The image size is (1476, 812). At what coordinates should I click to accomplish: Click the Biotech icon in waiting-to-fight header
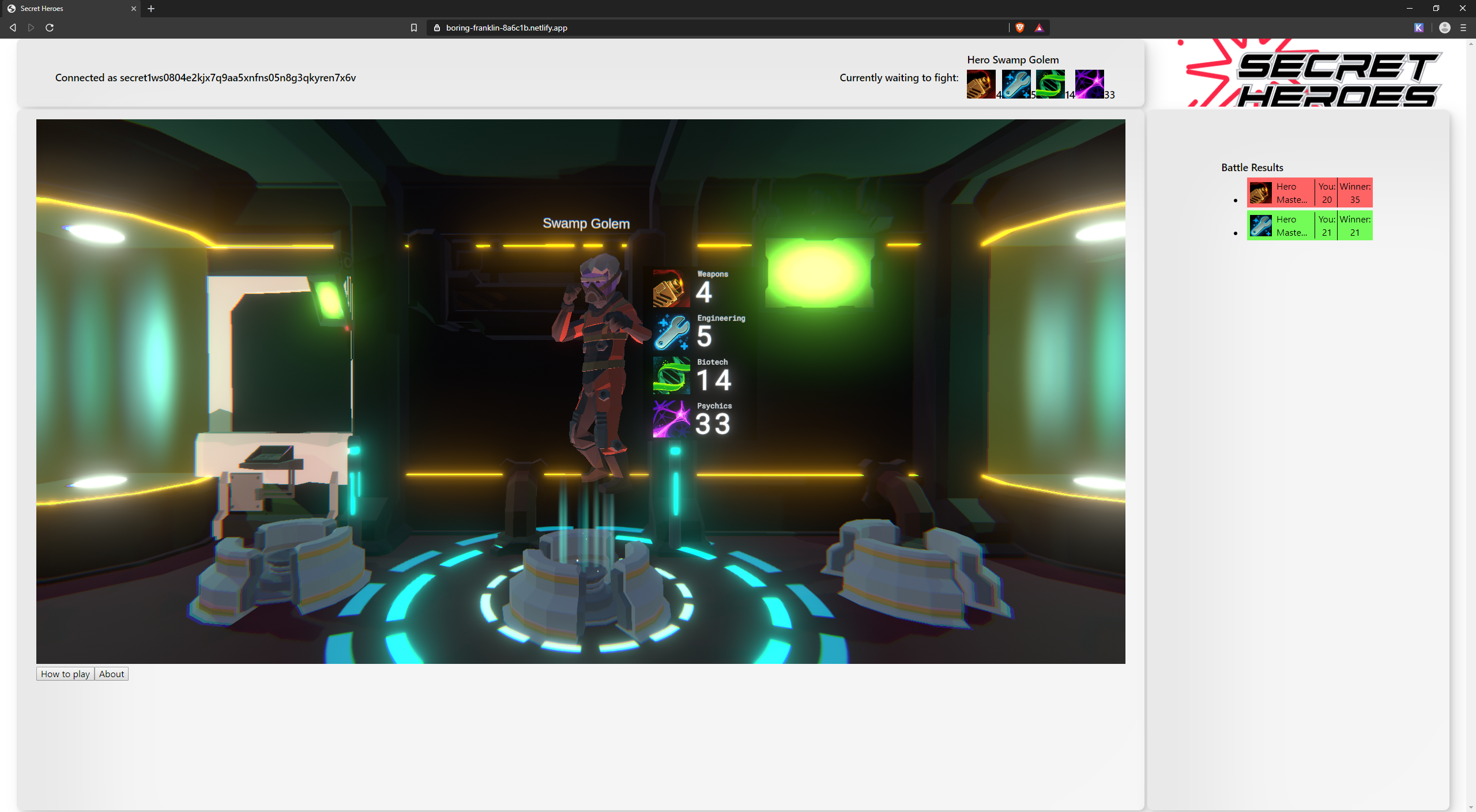tap(1050, 84)
